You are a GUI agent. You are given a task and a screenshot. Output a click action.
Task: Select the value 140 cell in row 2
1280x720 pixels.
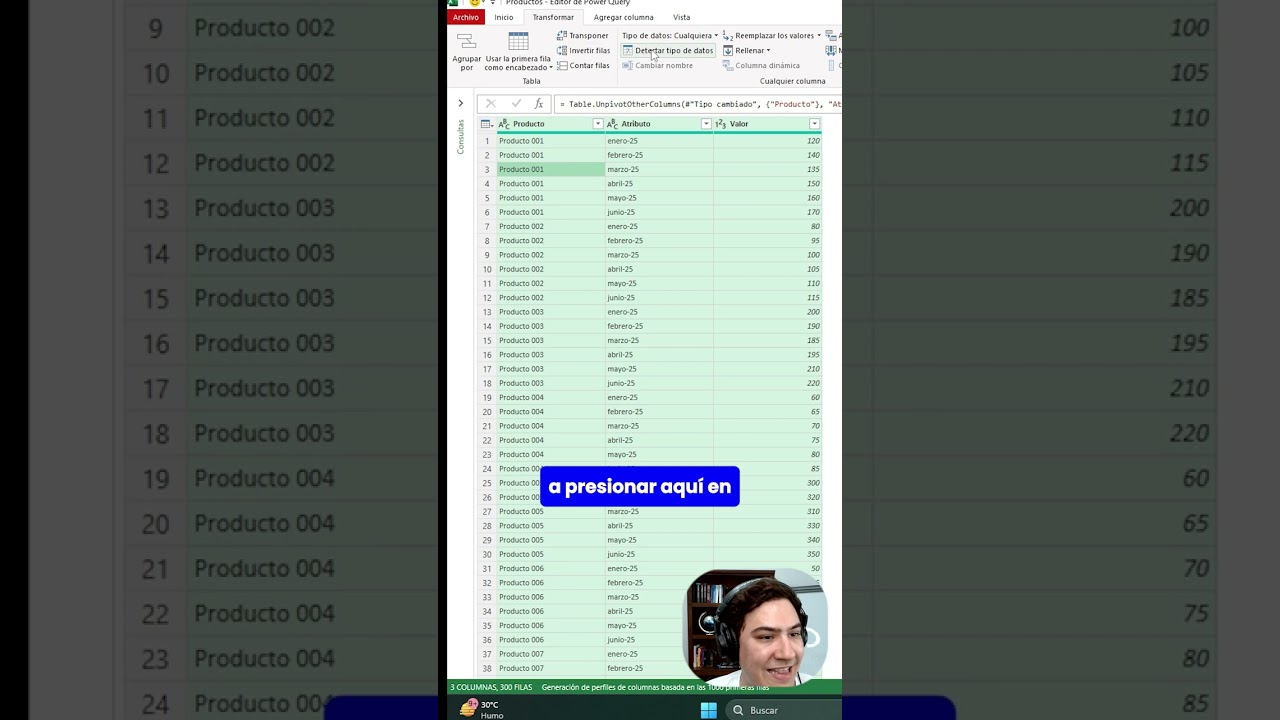click(767, 155)
